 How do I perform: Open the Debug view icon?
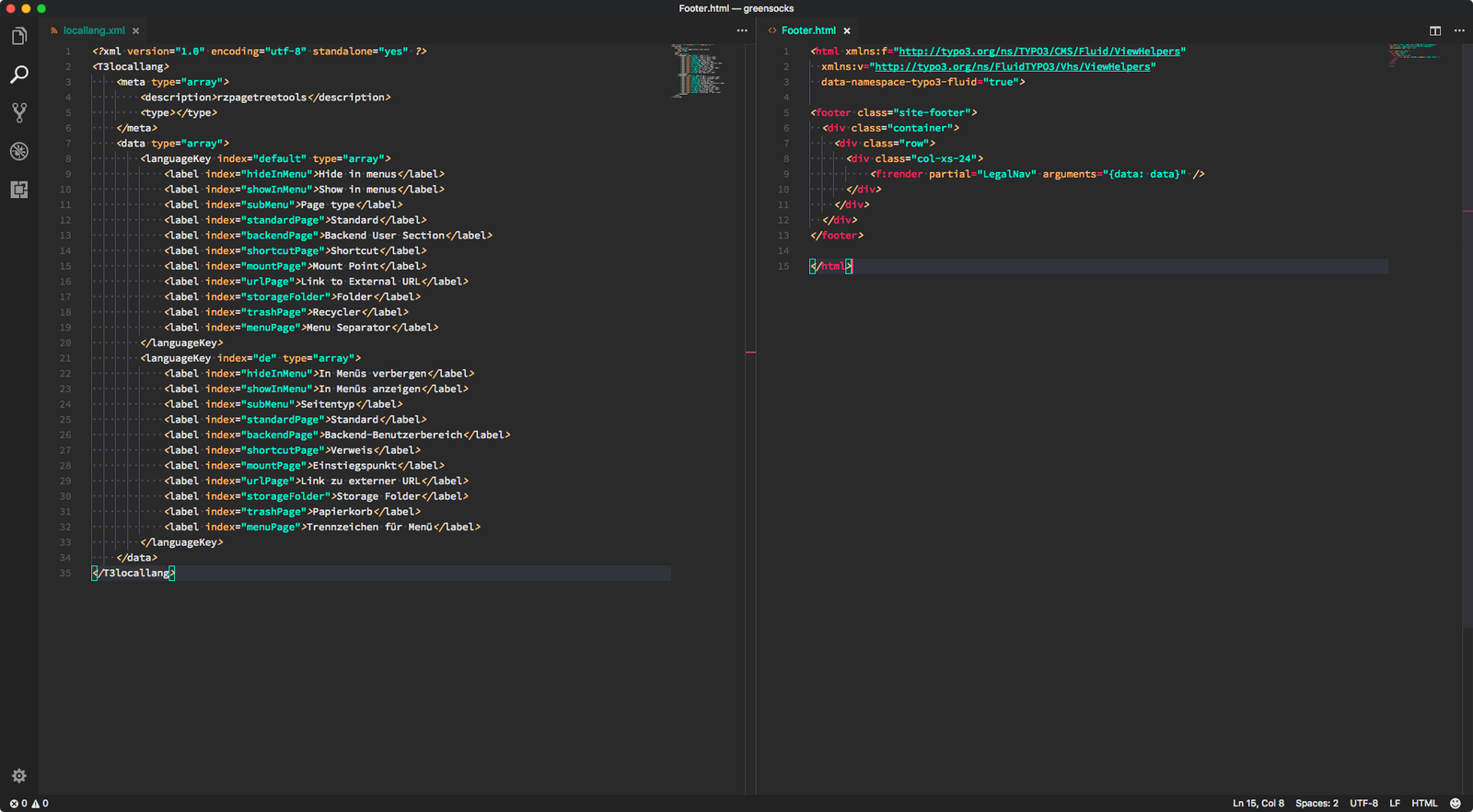coord(19,152)
